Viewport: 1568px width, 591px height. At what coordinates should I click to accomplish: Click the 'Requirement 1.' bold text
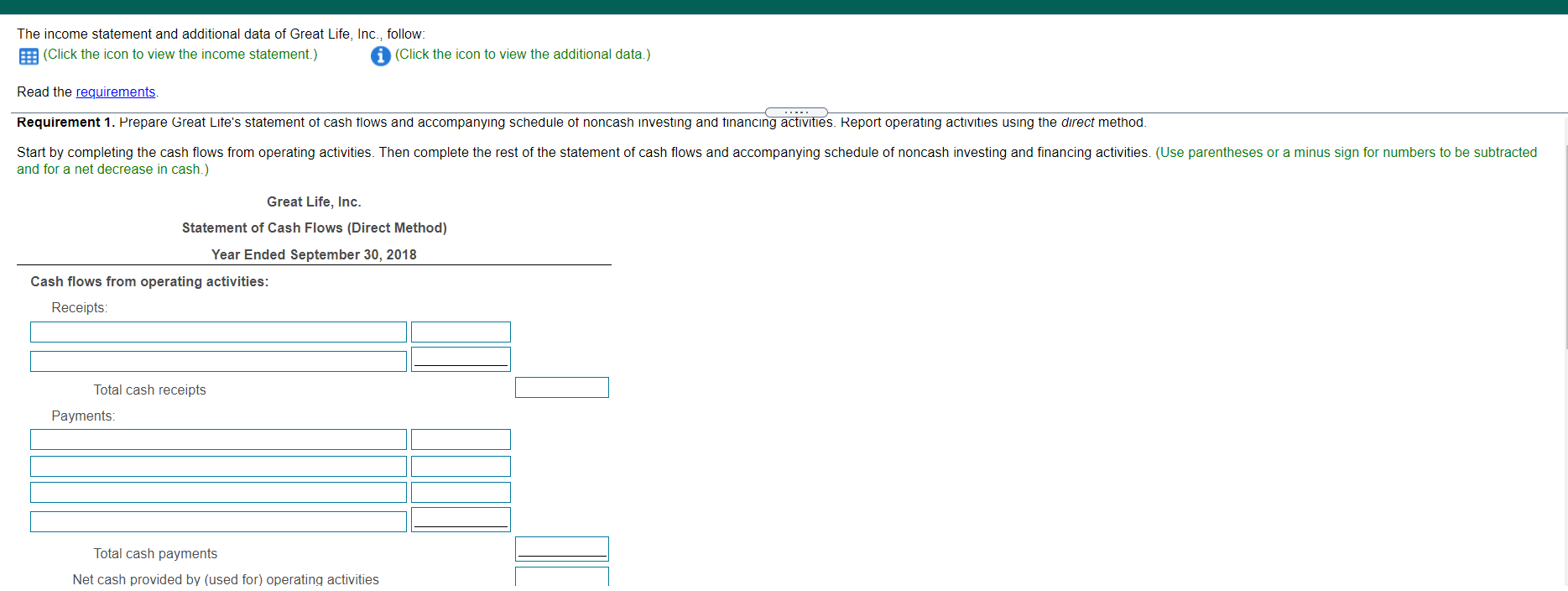[x=65, y=123]
